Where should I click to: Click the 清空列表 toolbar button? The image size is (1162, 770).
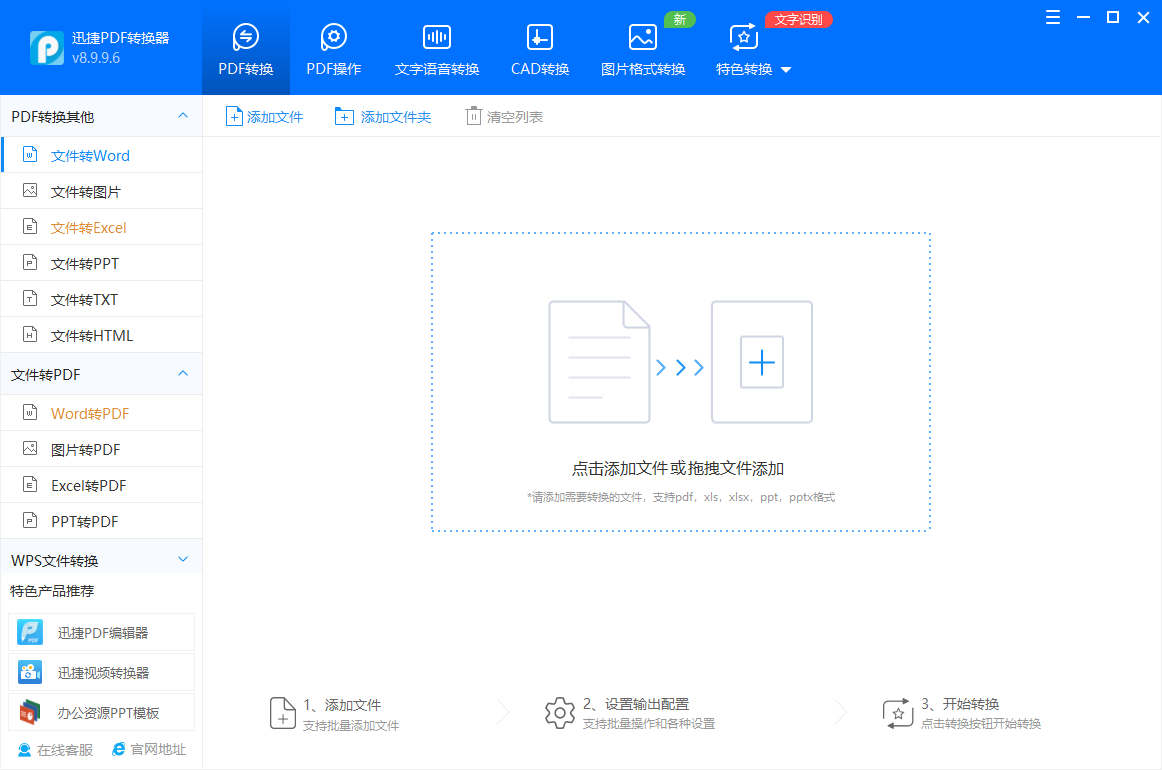(x=503, y=115)
